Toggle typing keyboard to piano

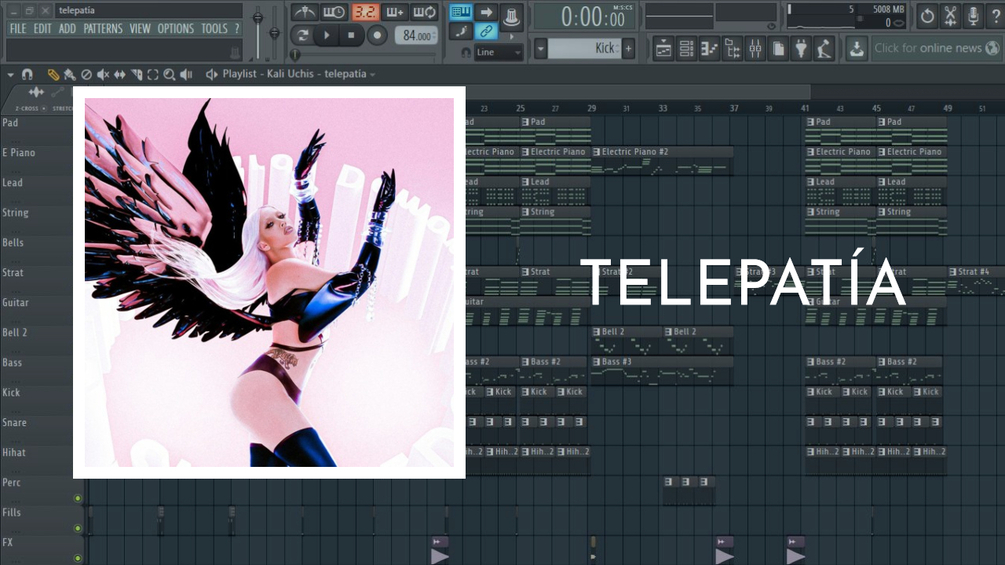coord(461,12)
